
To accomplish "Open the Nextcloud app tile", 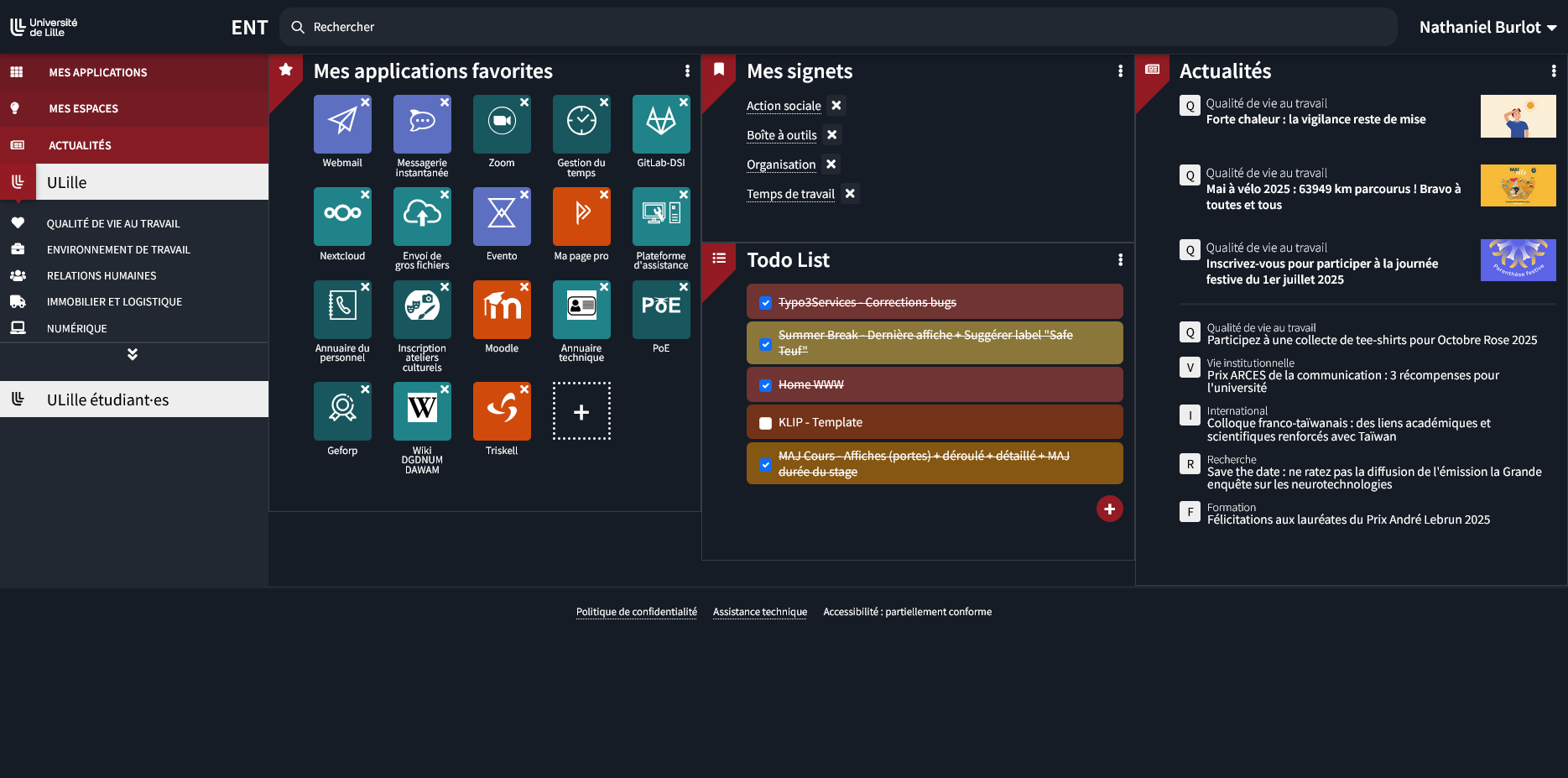I will coord(342,217).
